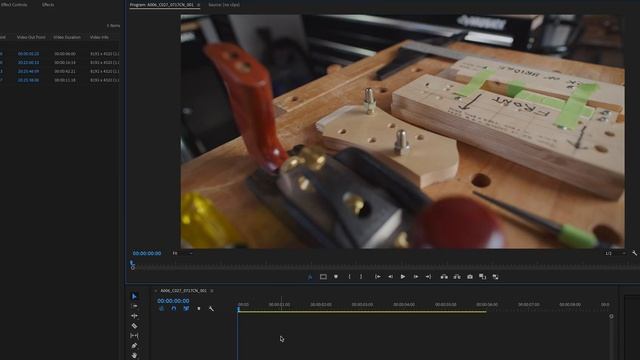Click the Program monitor blue timecode
The width and height of the screenshot is (640, 360).
(147, 253)
